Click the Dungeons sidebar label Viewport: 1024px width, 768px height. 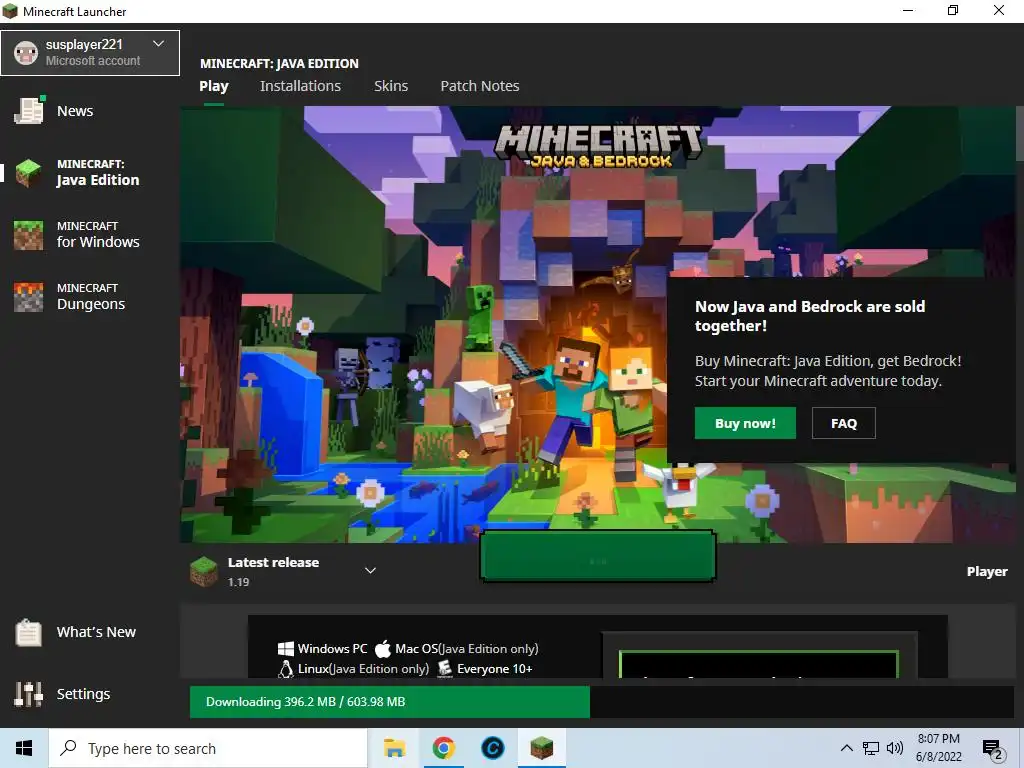pyautogui.click(x=91, y=304)
